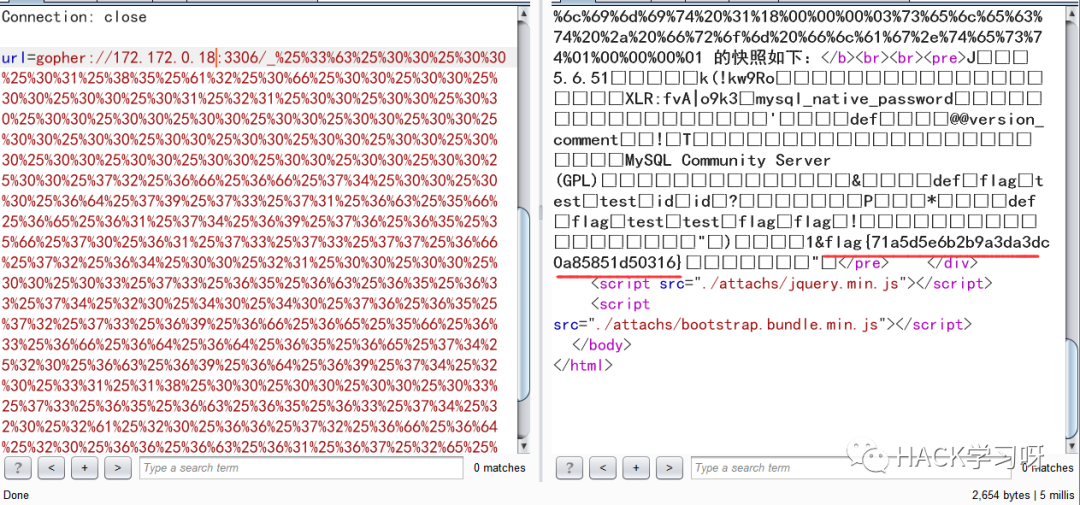Screen dimensions: 1080x505
Task: Focus the request panel search term field
Action: point(301,468)
